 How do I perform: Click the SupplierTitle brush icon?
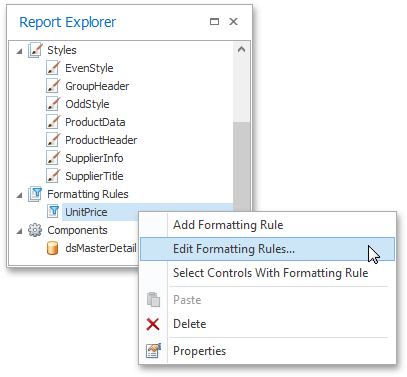[53, 176]
